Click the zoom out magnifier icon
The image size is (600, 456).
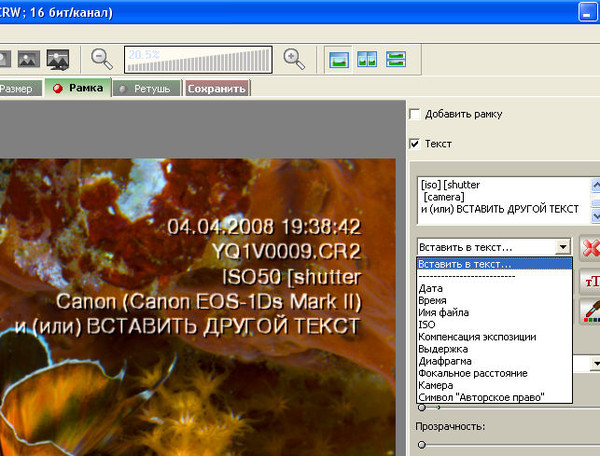pos(101,59)
